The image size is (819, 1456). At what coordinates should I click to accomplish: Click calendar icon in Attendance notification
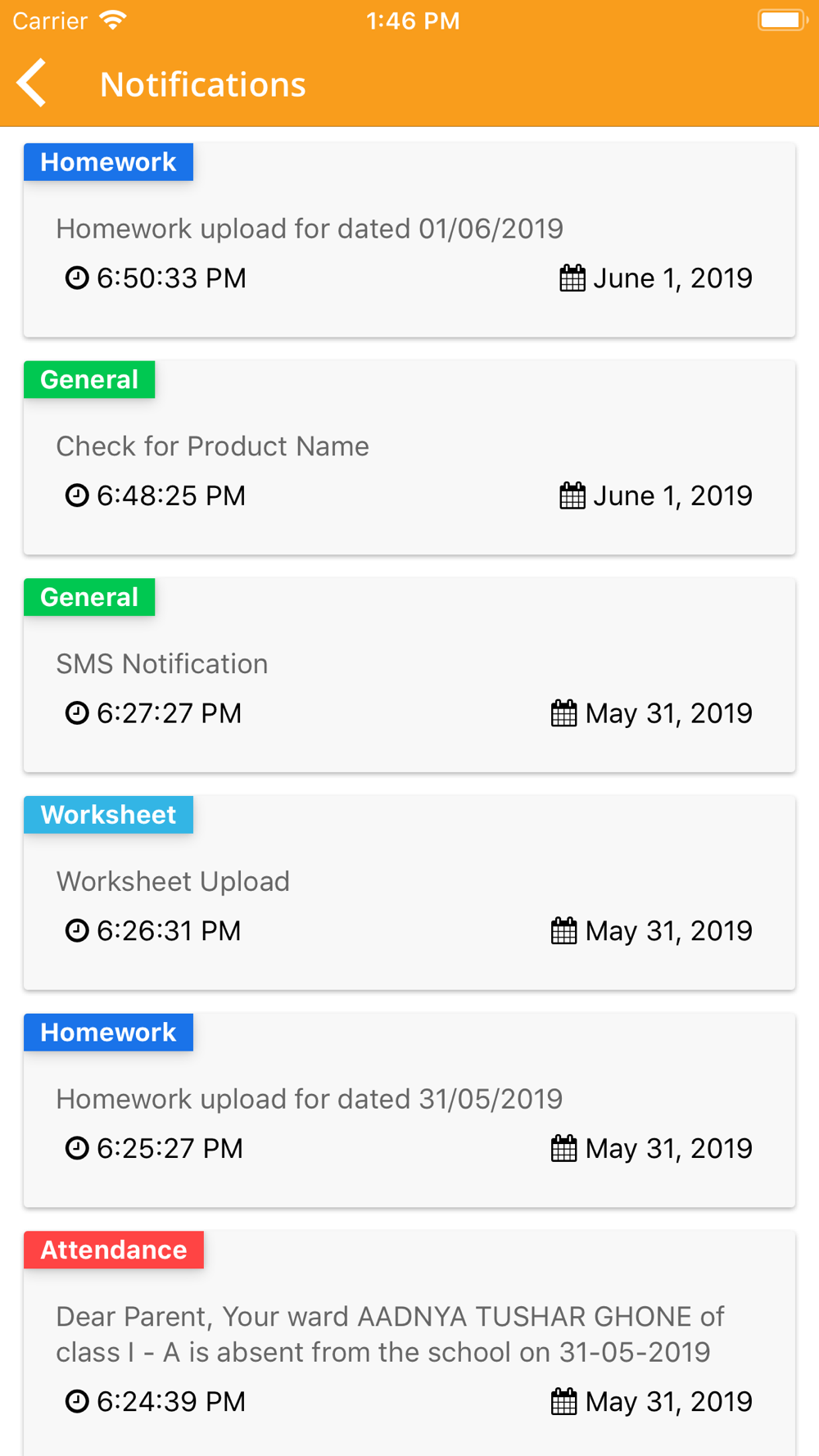(x=564, y=1402)
